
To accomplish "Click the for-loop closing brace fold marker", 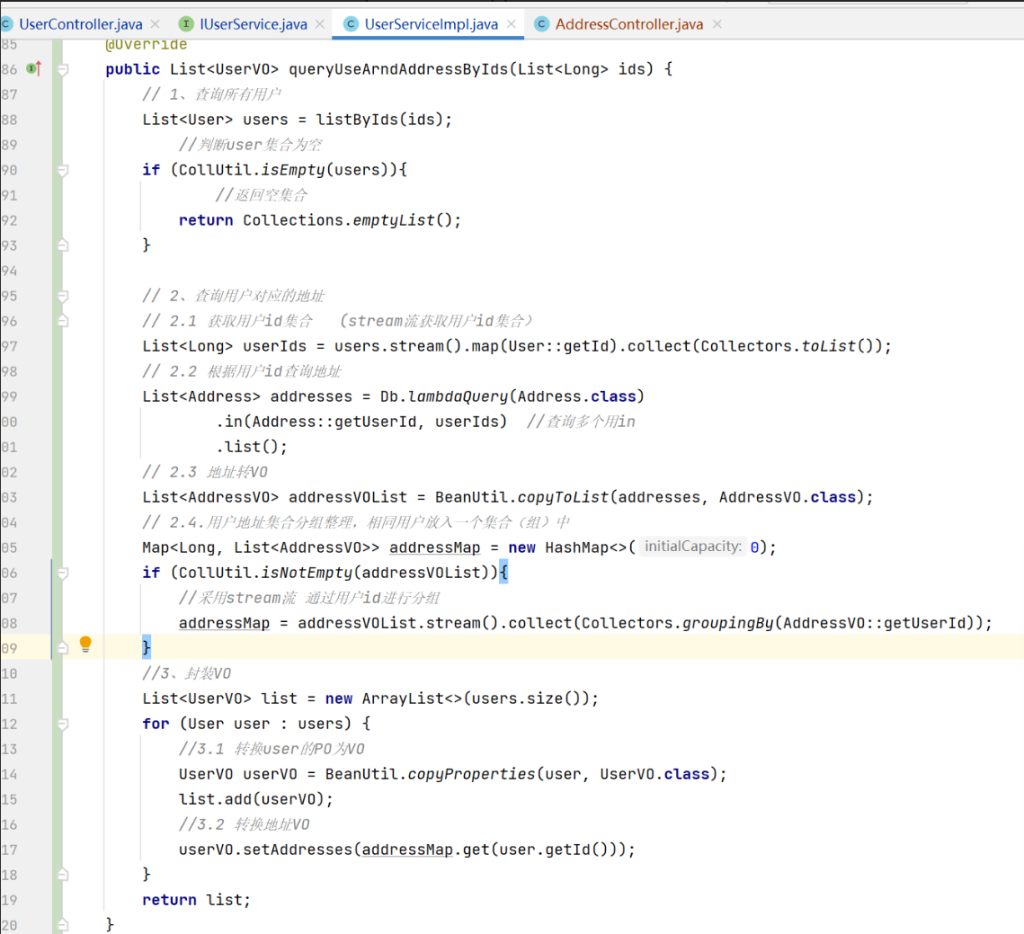I will pyautogui.click(x=62, y=874).
